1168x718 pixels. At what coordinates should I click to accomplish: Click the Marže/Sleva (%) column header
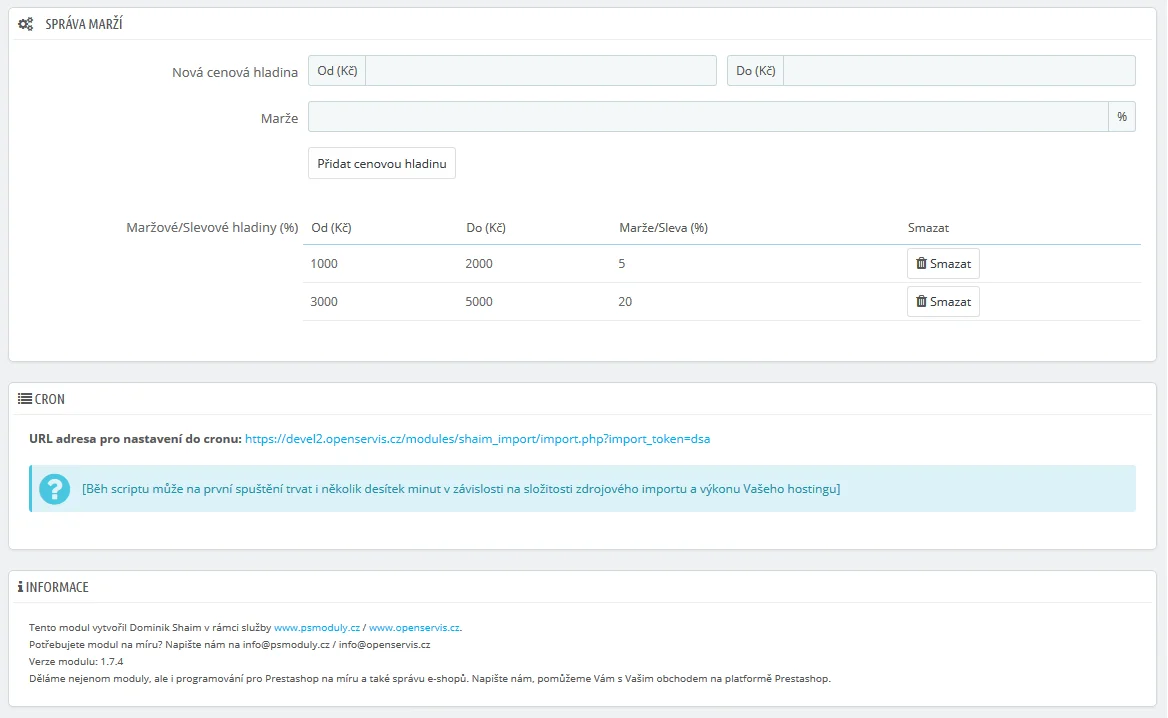point(663,228)
